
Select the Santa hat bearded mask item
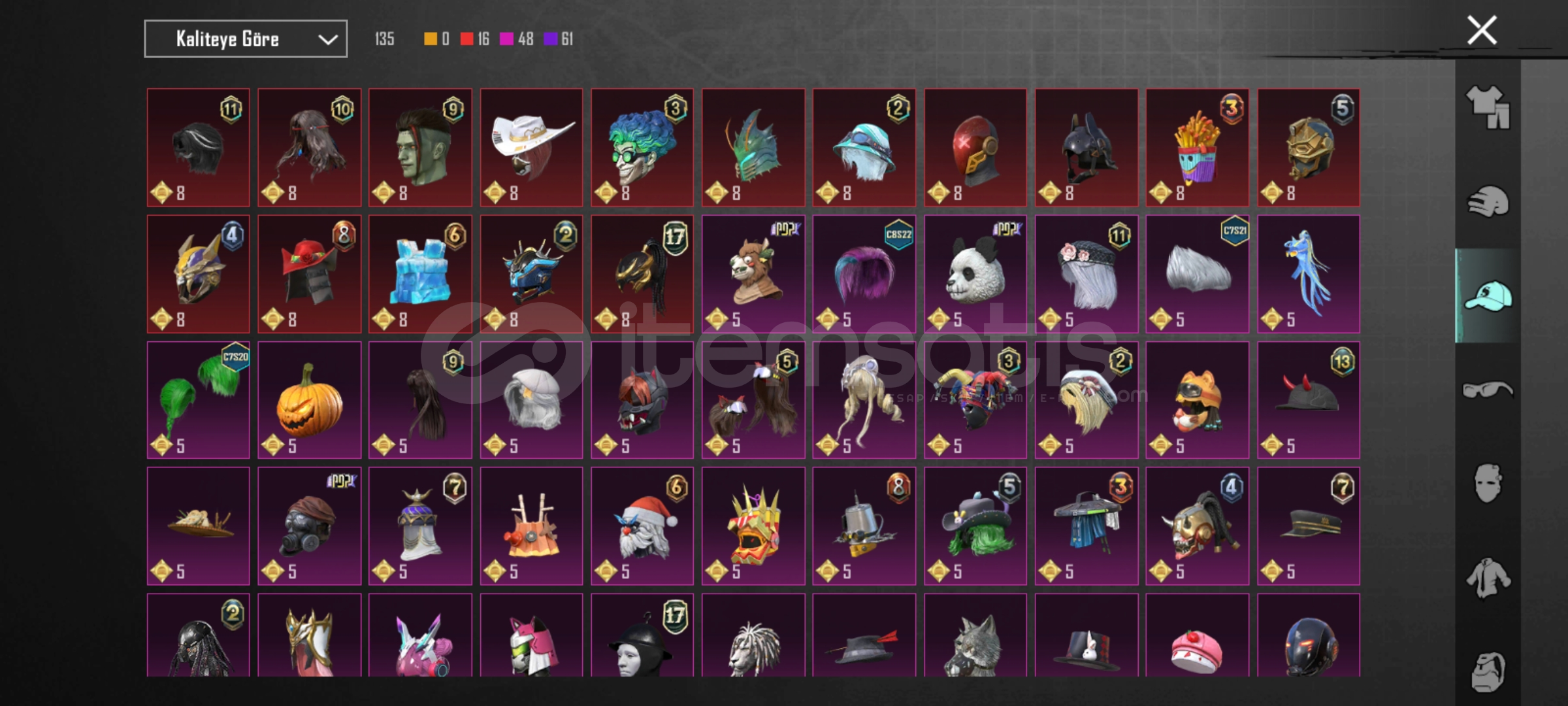pos(642,526)
